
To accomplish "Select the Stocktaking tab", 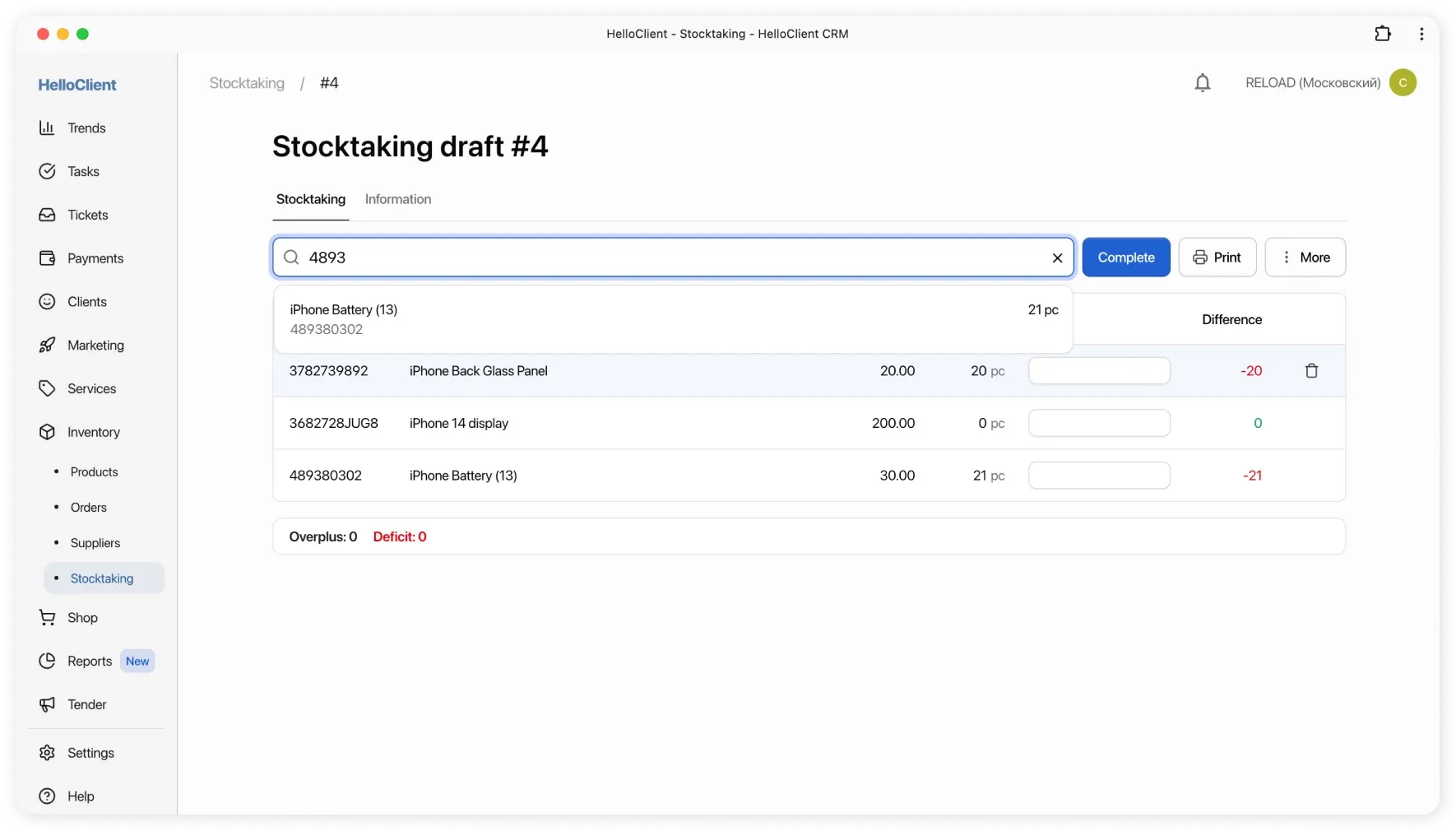I will coord(311,200).
